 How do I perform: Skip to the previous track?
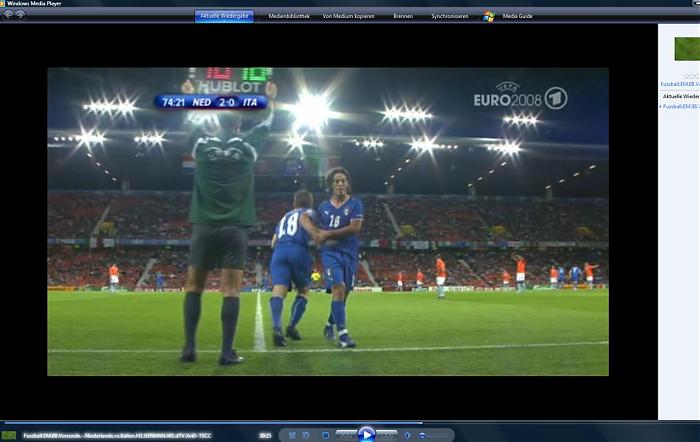pyautogui.click(x=347, y=435)
